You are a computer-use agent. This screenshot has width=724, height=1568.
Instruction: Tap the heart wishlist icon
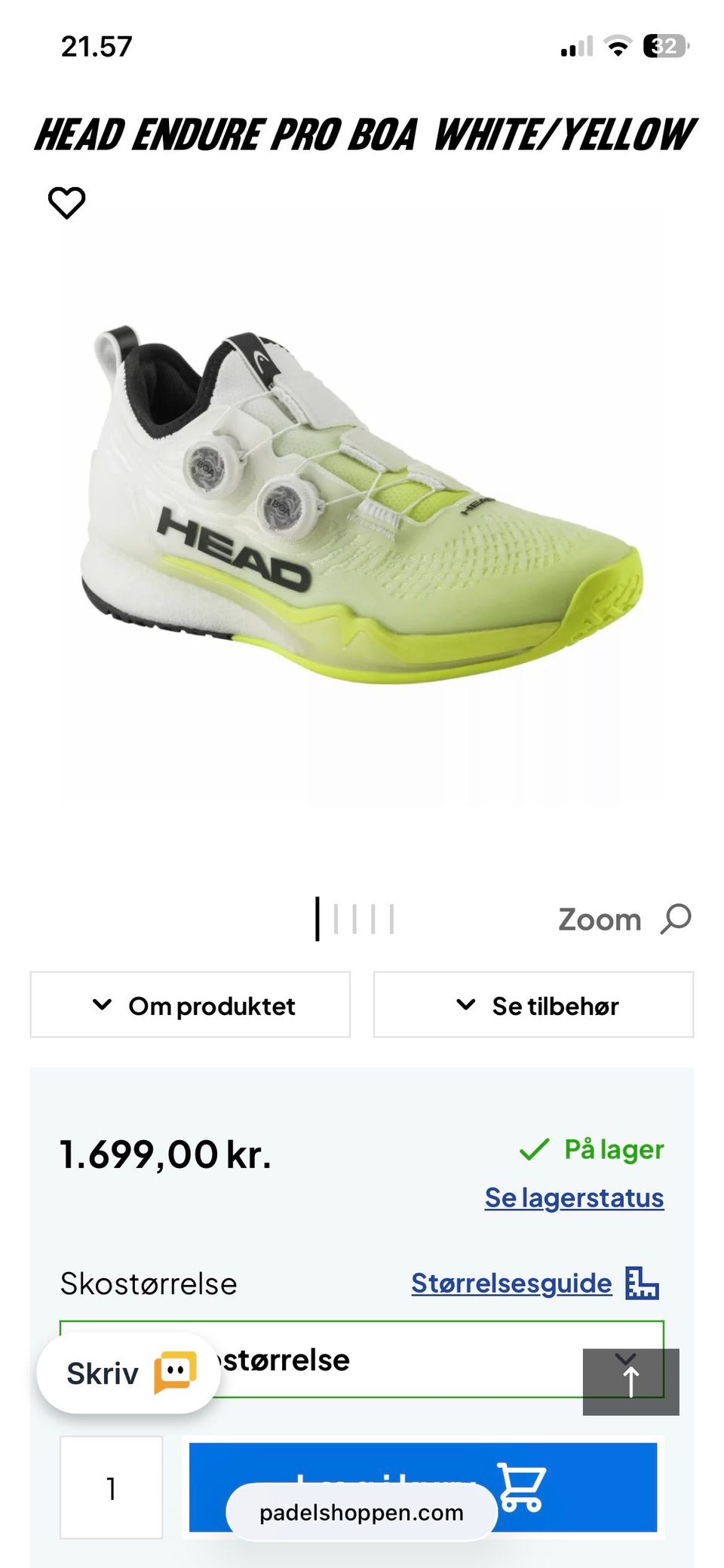(x=66, y=202)
